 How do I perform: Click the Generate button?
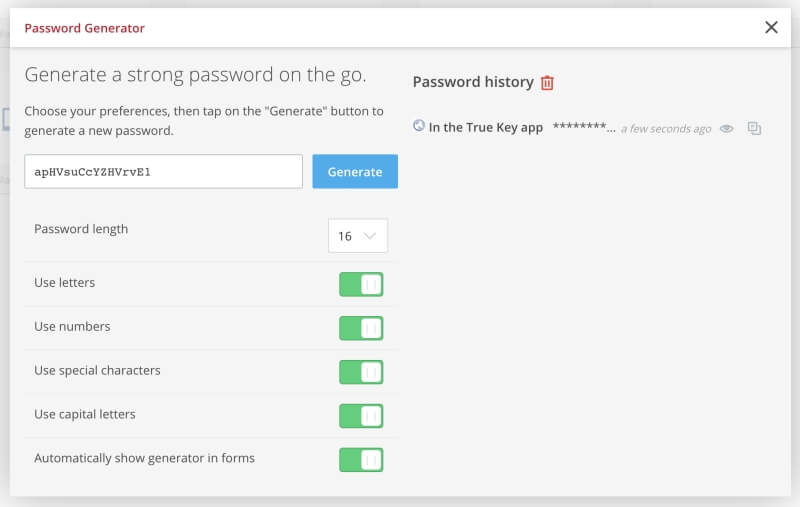[x=355, y=171]
